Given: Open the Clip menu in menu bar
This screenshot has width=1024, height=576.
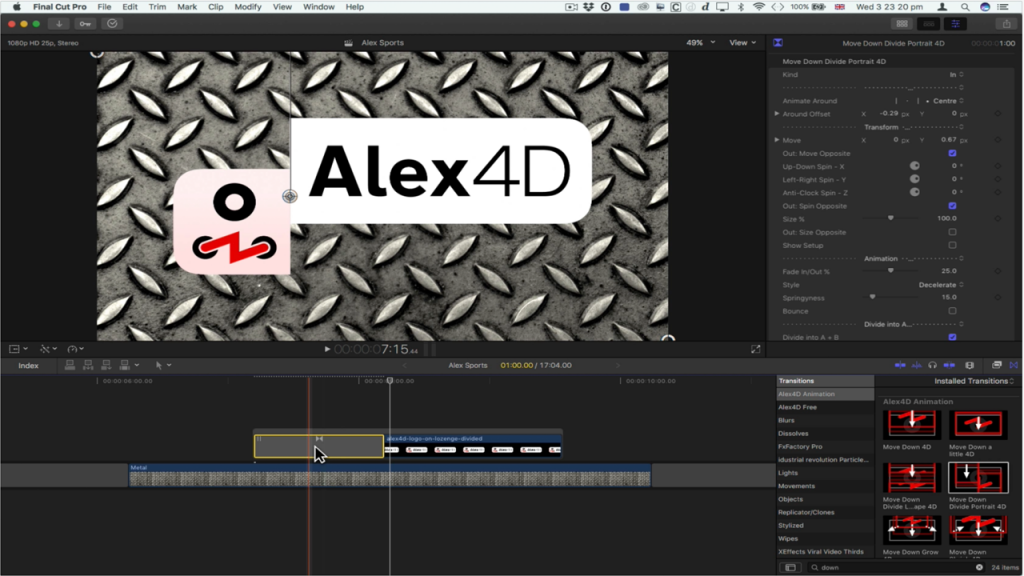Looking at the screenshot, I should tap(216, 7).
